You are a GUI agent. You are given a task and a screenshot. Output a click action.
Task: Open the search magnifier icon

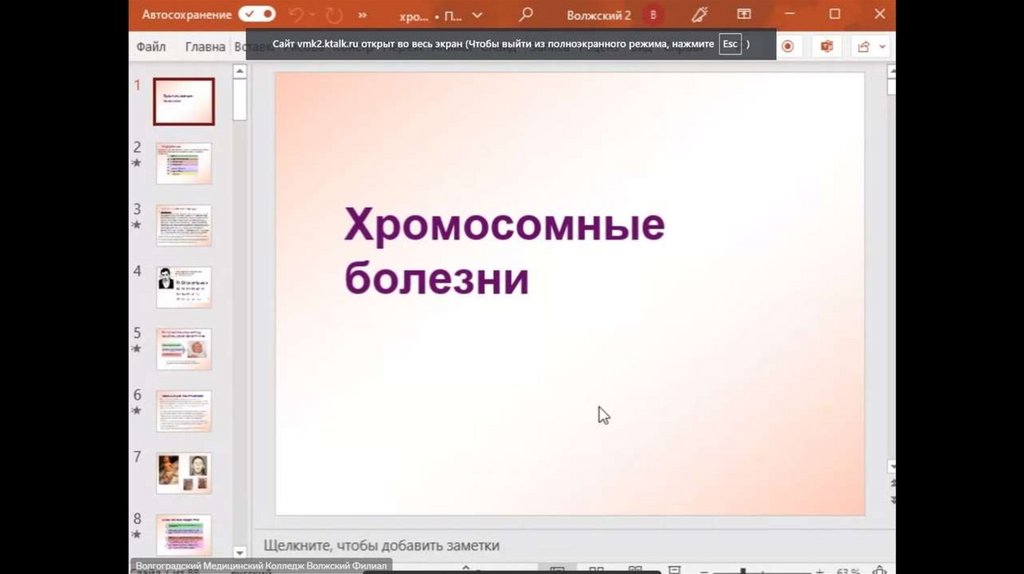click(x=525, y=15)
